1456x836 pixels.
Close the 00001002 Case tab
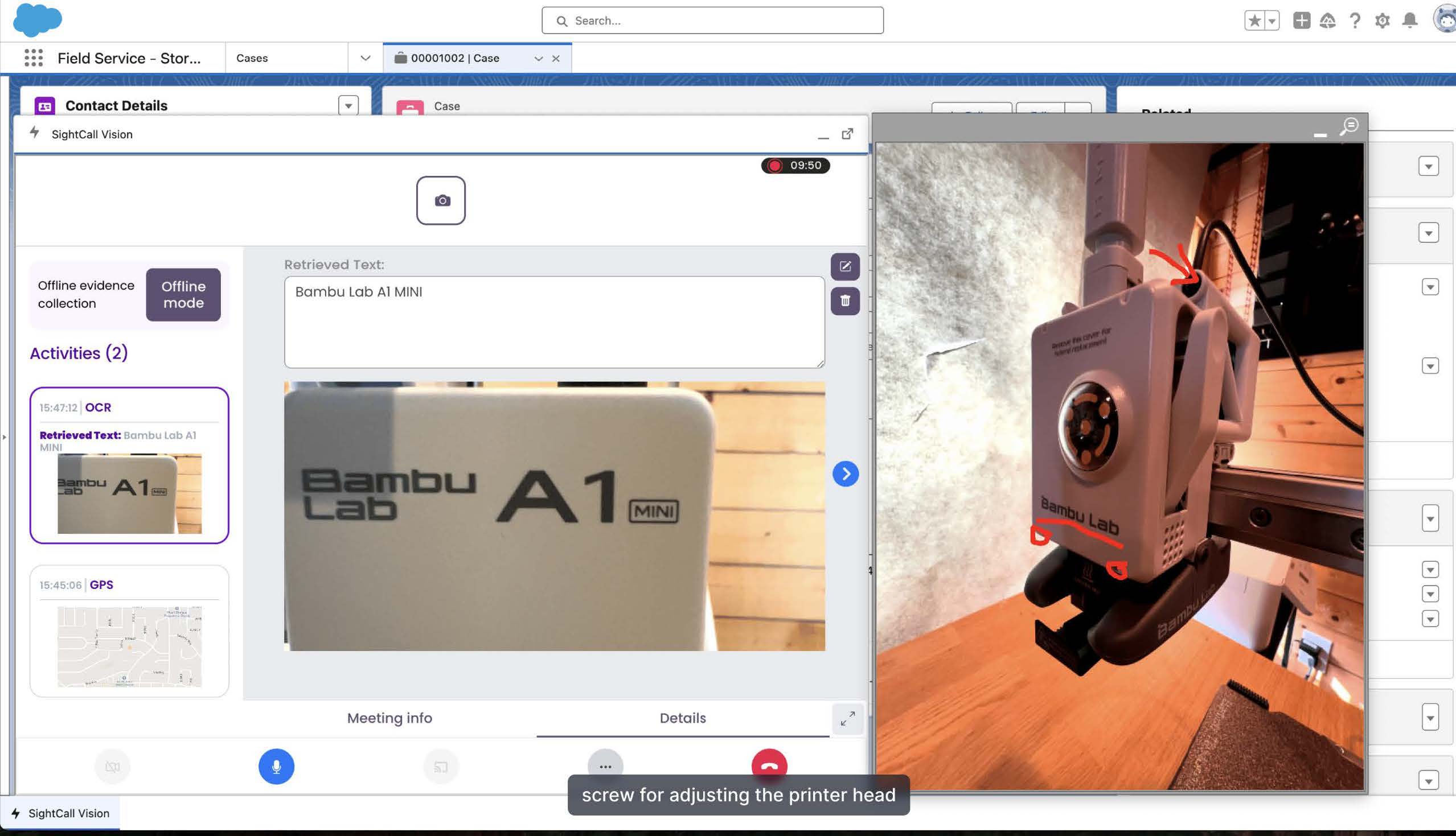click(x=555, y=59)
